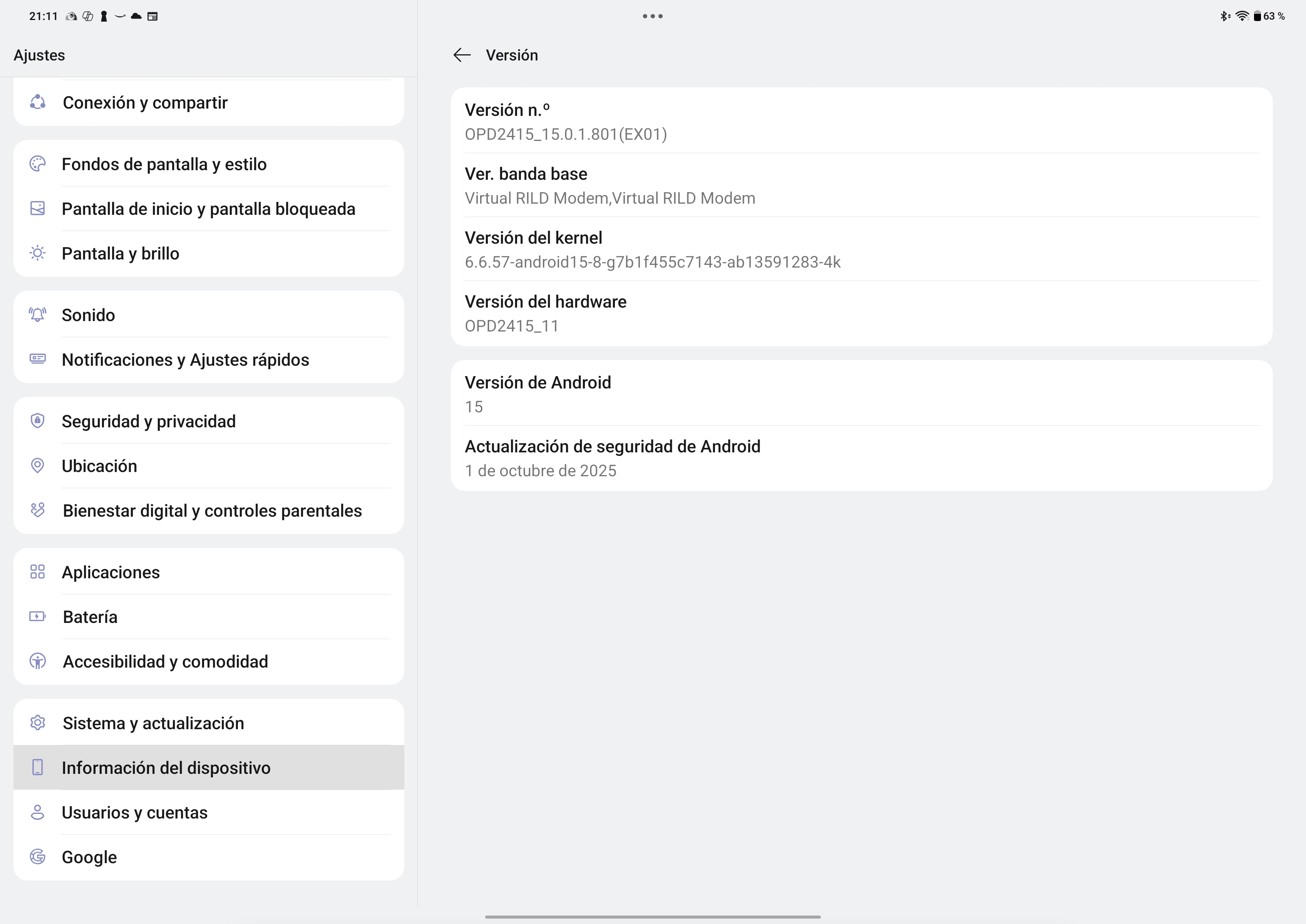Tap the Versión de Android row
This screenshot has width=1306, height=924.
coord(862,394)
